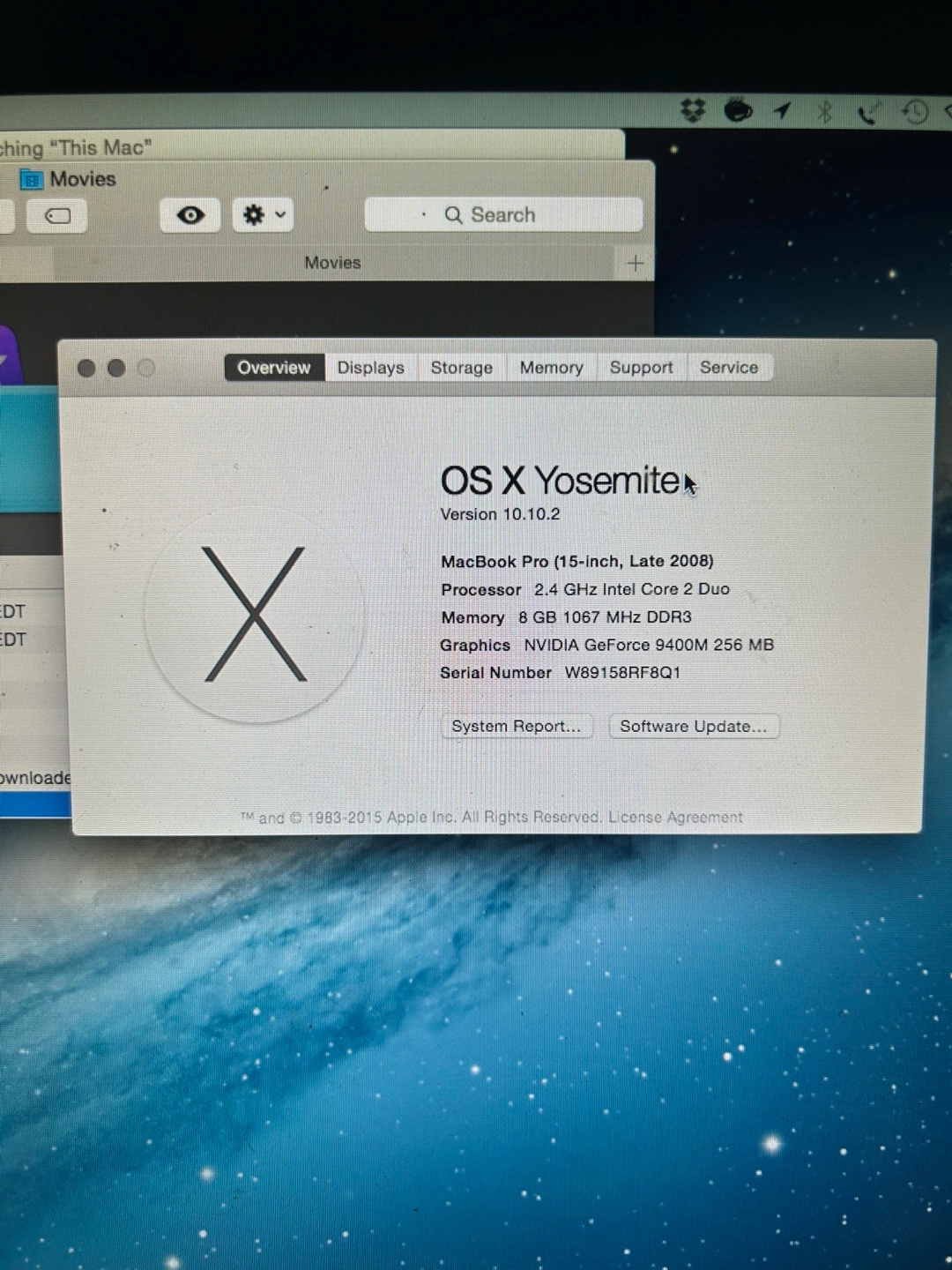The width and height of the screenshot is (952, 1270).
Task: Select the Movies tab in Finder
Action: coord(332,263)
